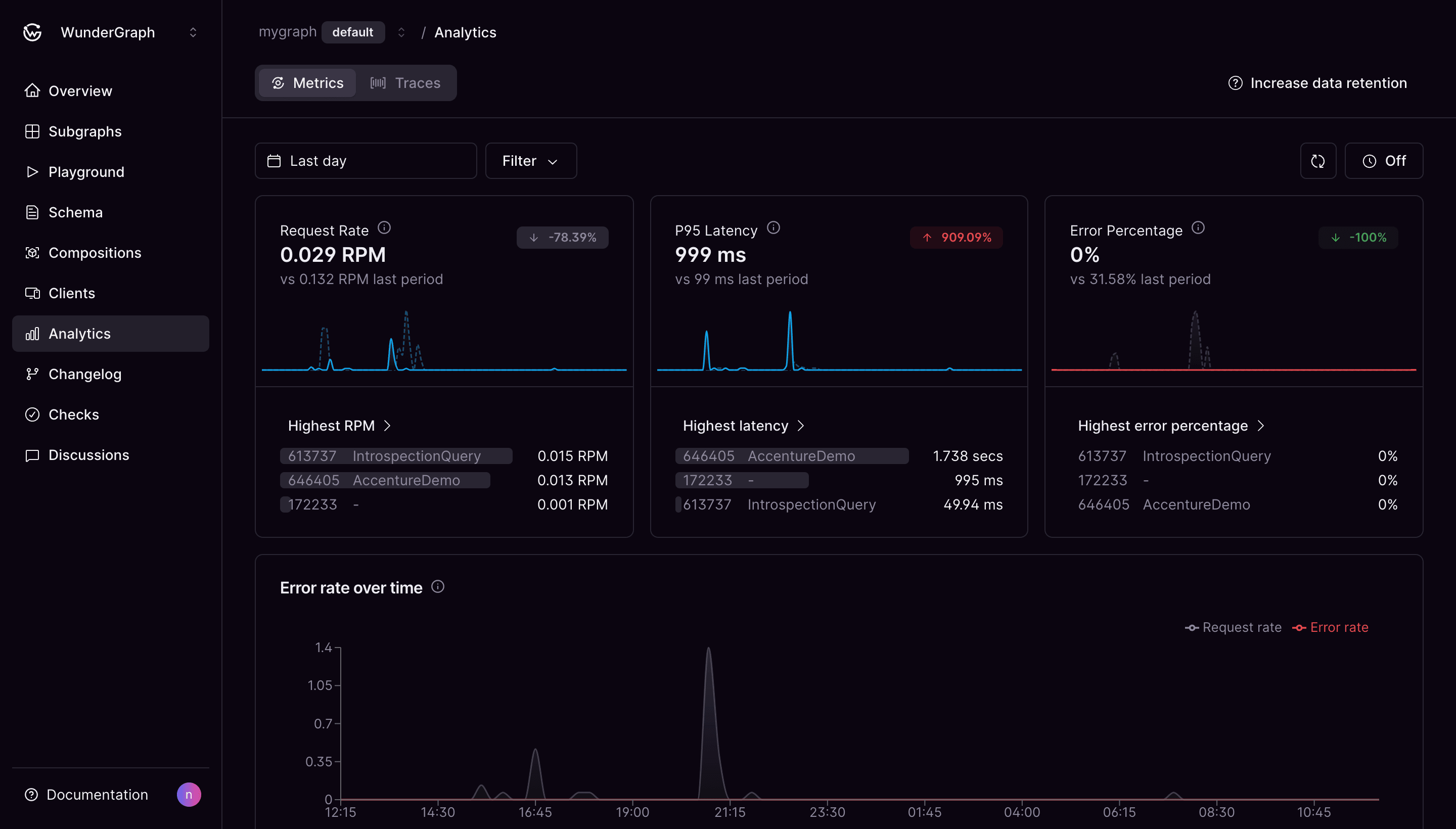Image resolution: width=1456 pixels, height=829 pixels.
Task: Click the Overview home icon
Action: point(32,90)
